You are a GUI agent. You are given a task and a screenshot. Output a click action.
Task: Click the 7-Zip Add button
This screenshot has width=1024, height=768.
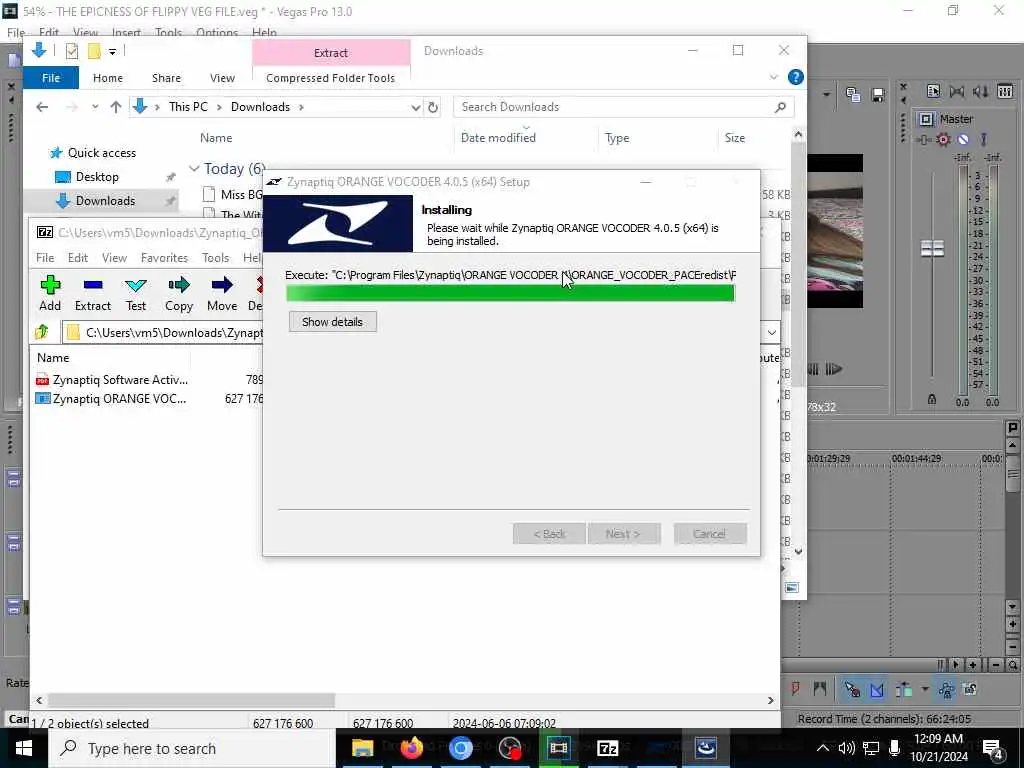[x=50, y=293]
